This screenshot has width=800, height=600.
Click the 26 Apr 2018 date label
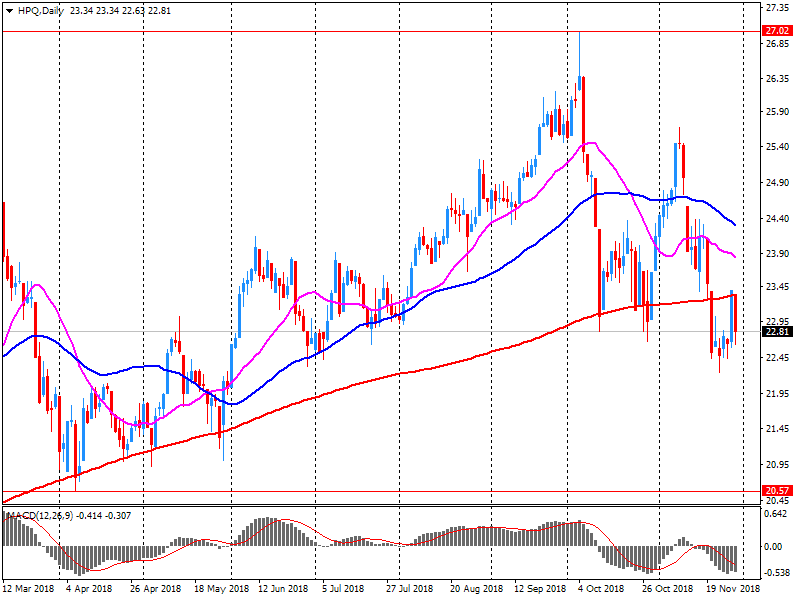(155, 589)
